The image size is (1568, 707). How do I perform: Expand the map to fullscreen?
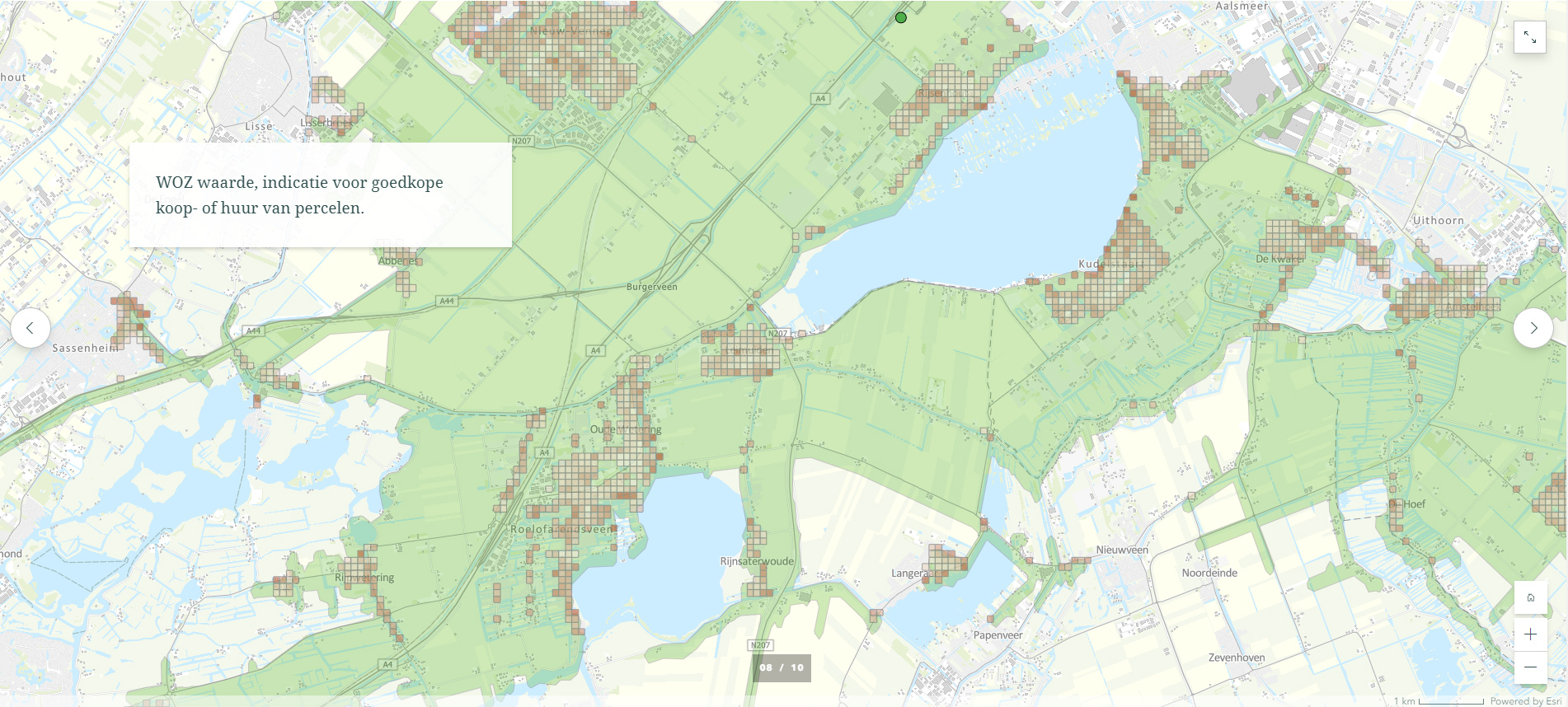point(1529,37)
